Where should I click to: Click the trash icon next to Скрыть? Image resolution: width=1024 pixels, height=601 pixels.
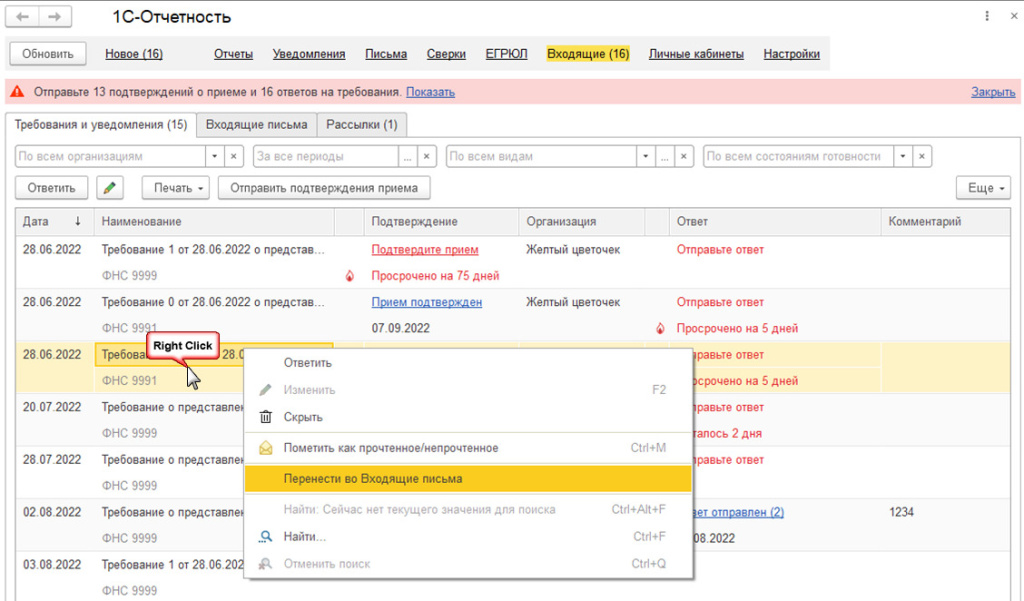(266, 417)
